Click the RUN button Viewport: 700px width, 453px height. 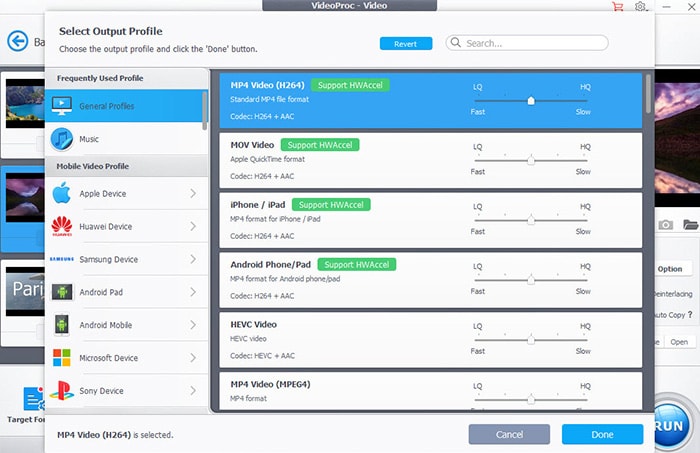(673, 424)
